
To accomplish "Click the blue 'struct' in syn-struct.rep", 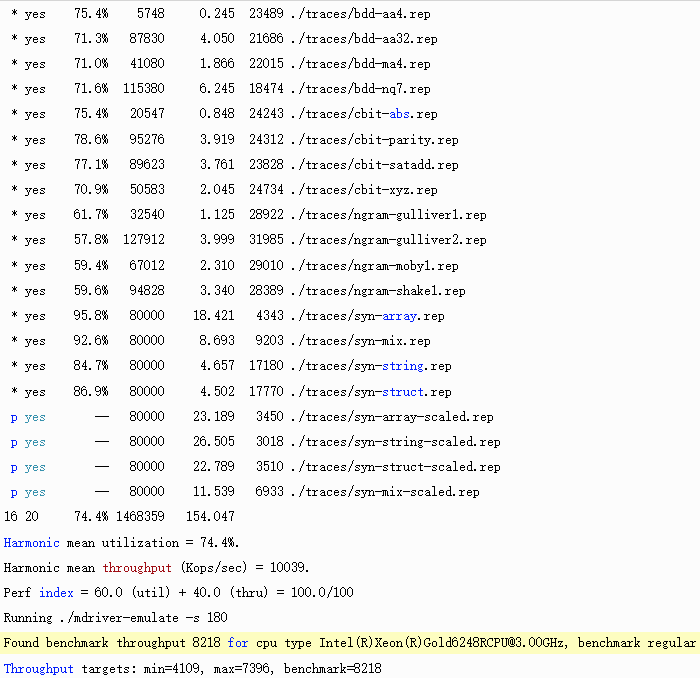I will (x=402, y=392).
